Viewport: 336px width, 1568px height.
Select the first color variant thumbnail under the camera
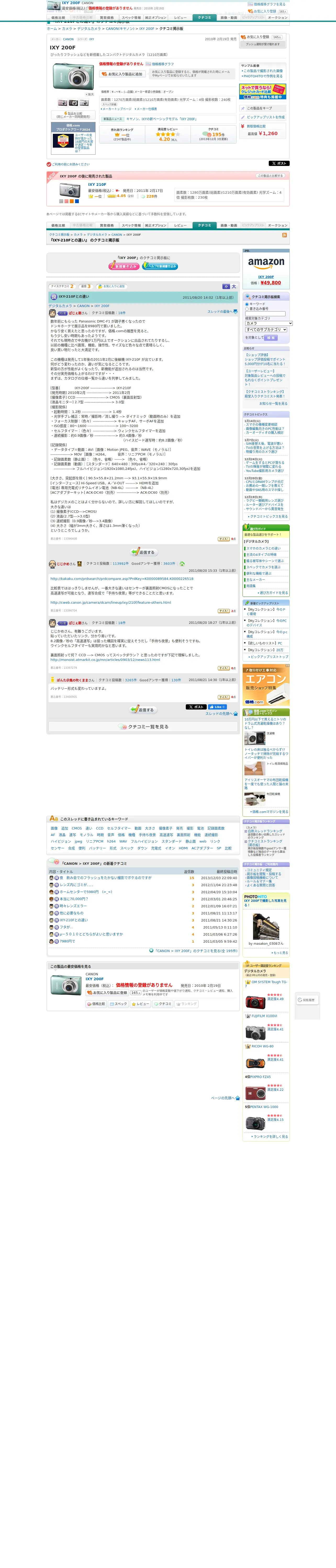[x=62, y=103]
